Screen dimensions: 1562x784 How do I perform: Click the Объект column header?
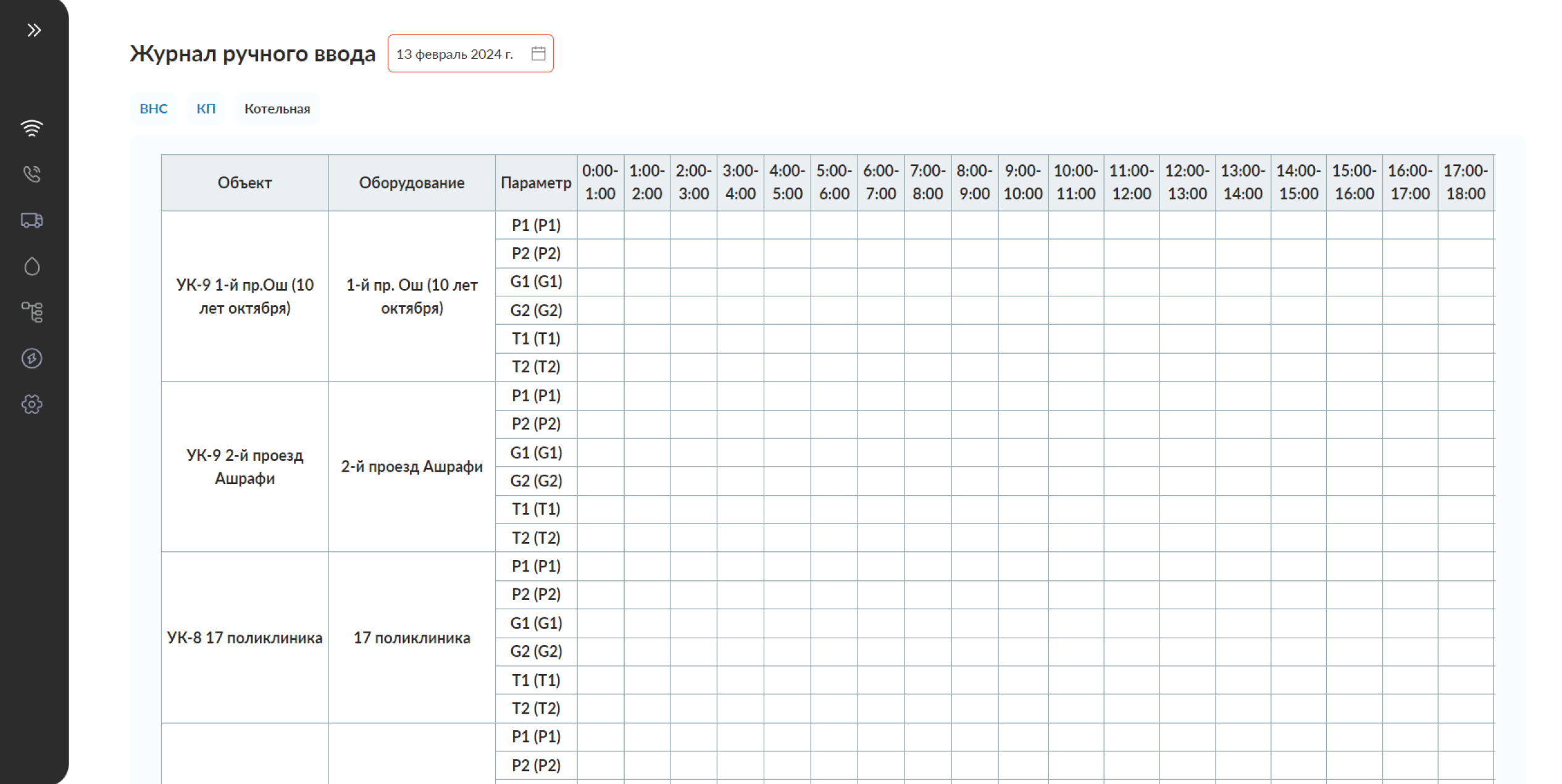[244, 183]
